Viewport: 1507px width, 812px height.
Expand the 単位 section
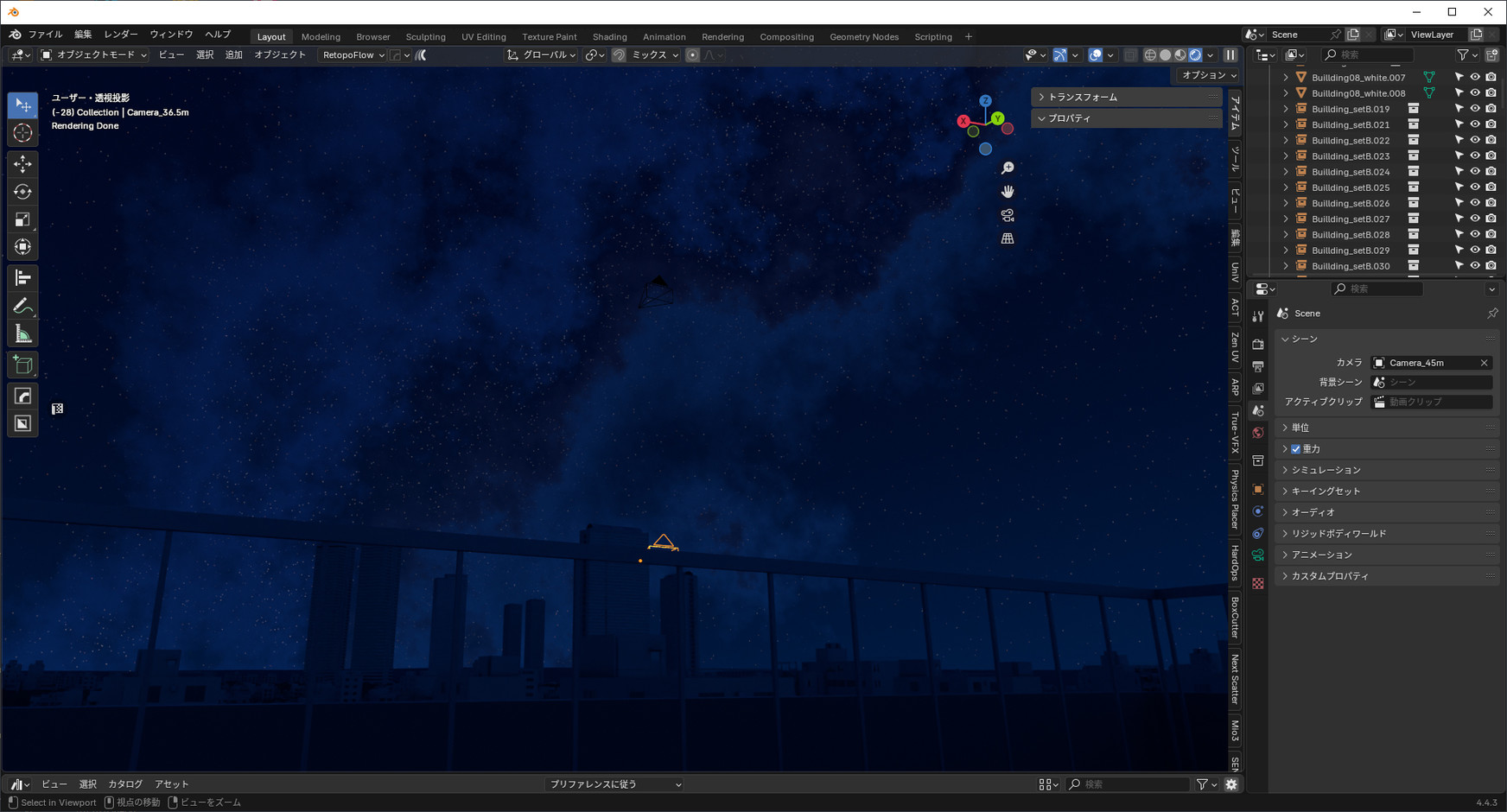pos(1300,428)
